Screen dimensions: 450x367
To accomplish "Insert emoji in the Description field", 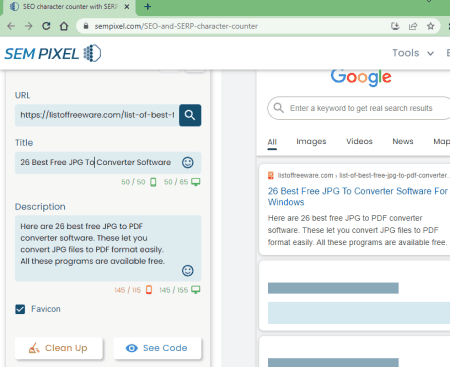I will [188, 270].
